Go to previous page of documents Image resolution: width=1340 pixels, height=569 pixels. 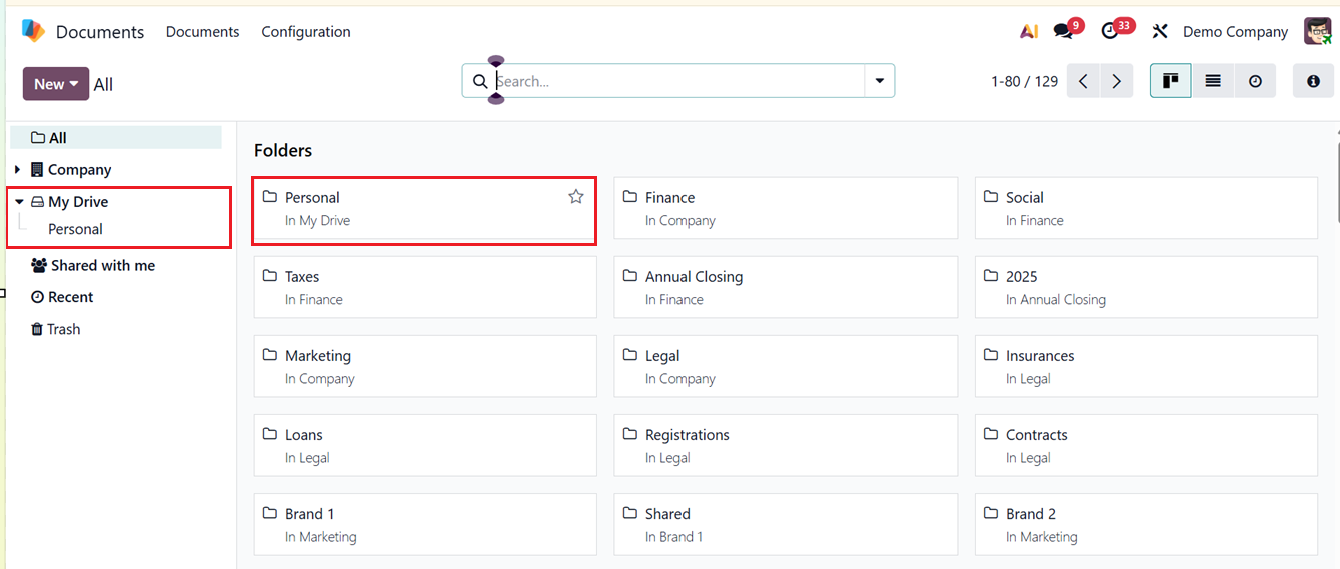click(1083, 81)
